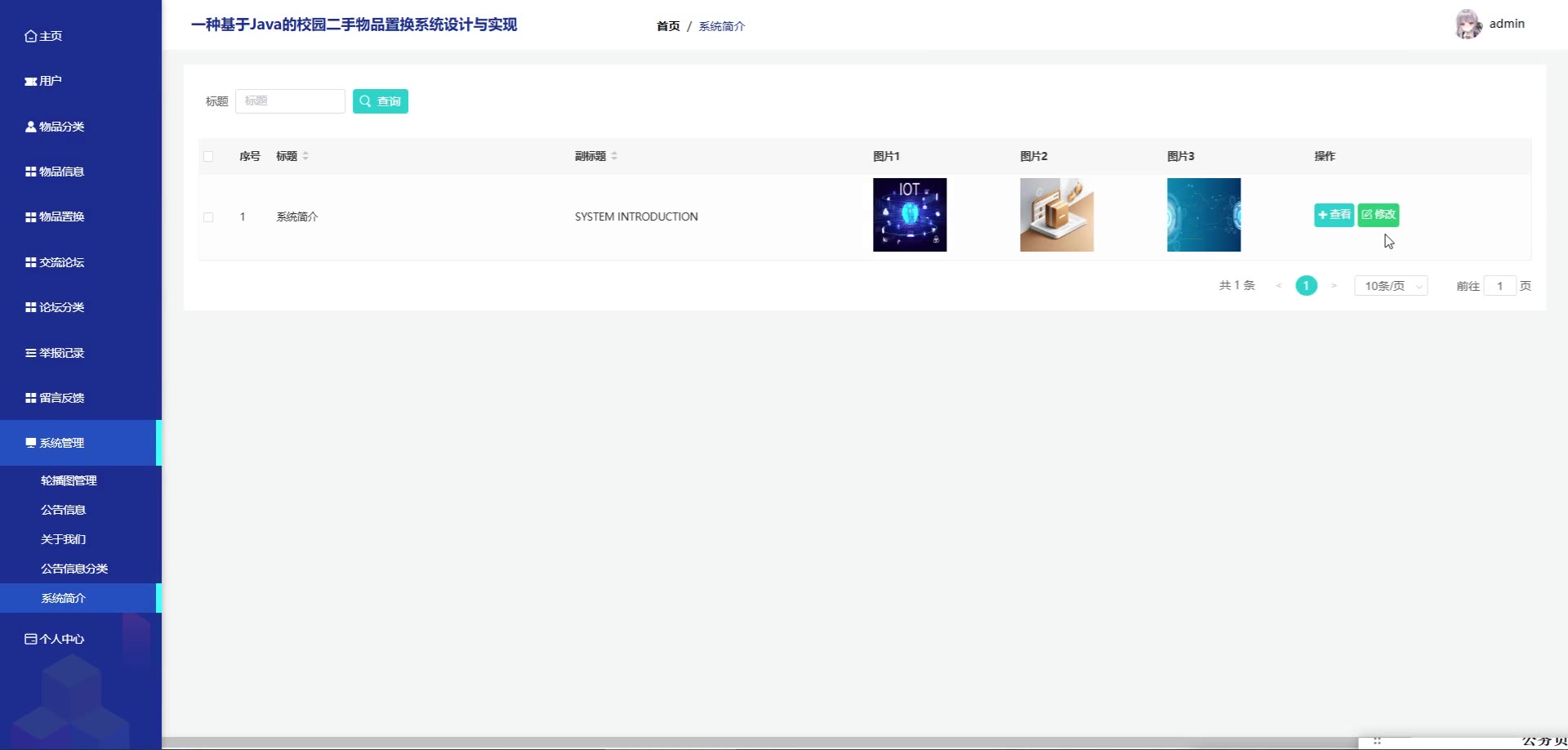Click the 举报记录 list icon
This screenshot has height=750, width=1568.
point(31,353)
